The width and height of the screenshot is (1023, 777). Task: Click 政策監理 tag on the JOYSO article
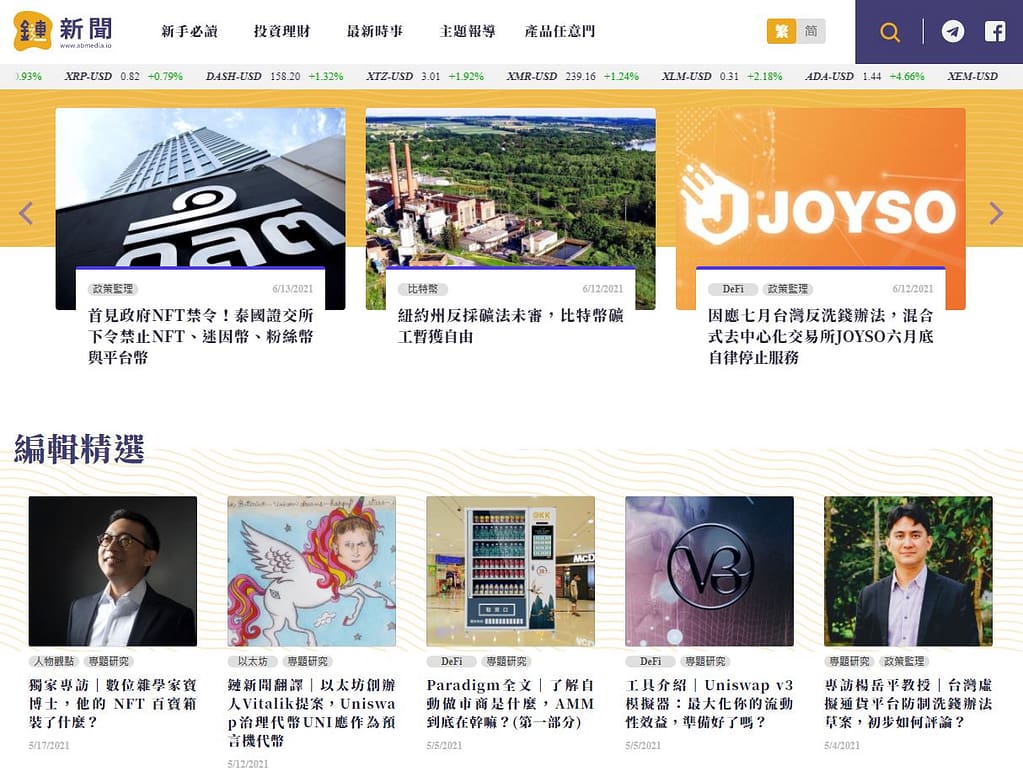[x=787, y=289]
